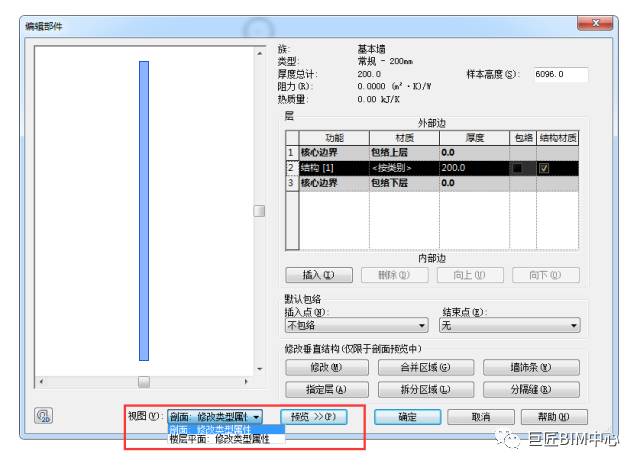Select row 1 header in layers table
The image size is (640, 467).
pos(292,153)
